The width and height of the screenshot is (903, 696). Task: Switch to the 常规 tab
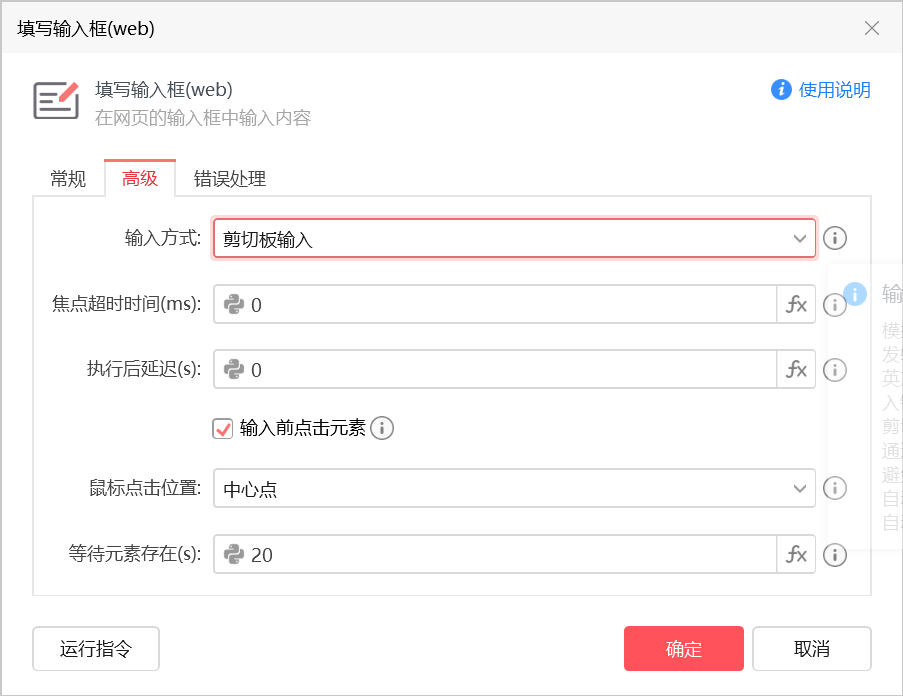coord(68,180)
